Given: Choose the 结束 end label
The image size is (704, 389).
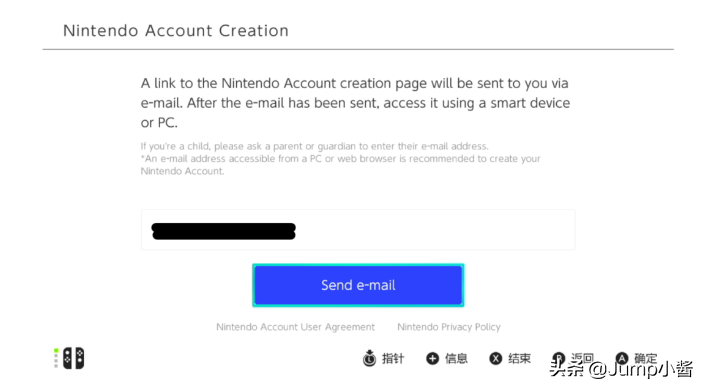Looking at the screenshot, I should point(519,358).
